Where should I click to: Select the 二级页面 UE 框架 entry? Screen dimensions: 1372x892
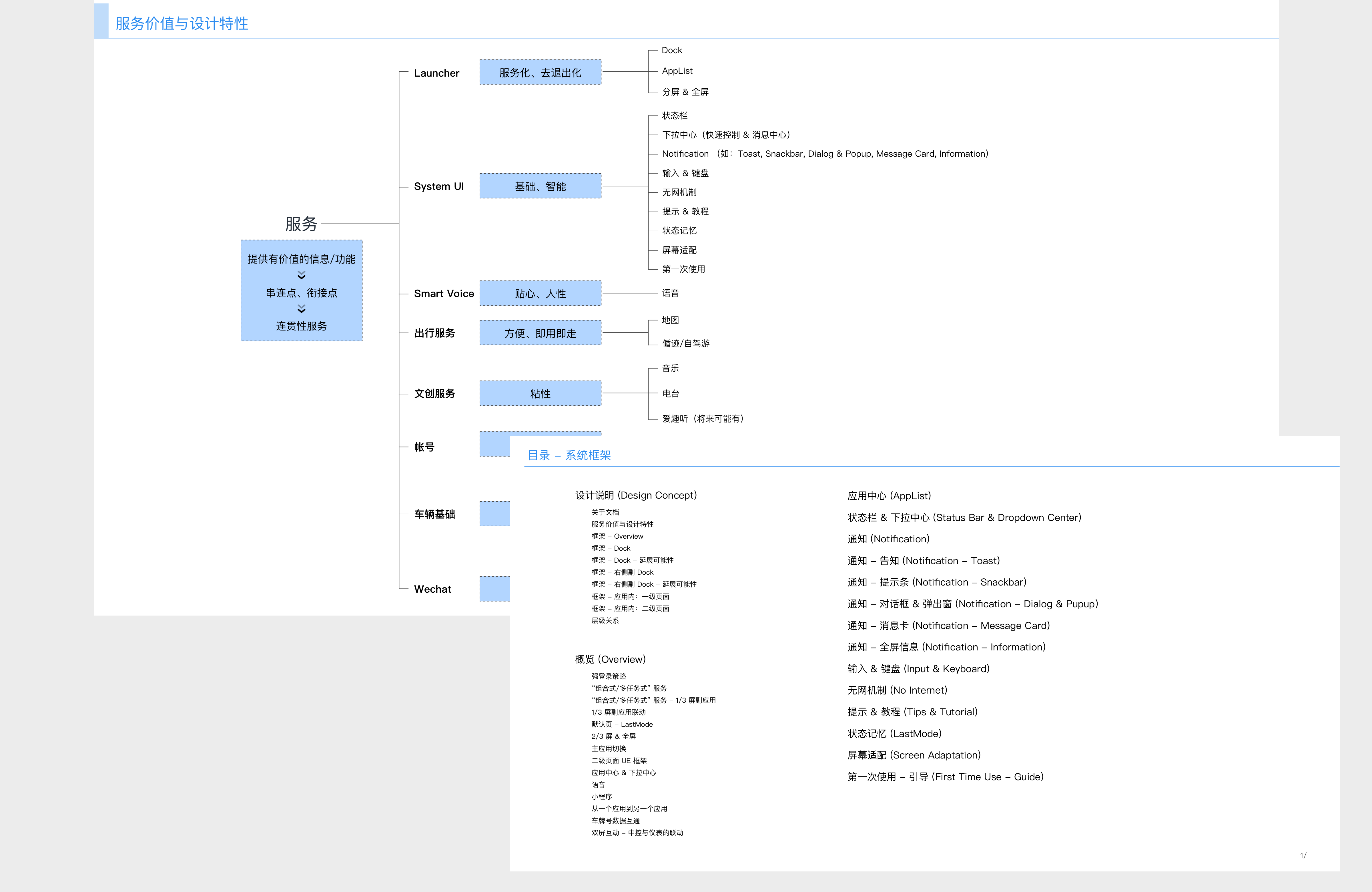coord(619,760)
